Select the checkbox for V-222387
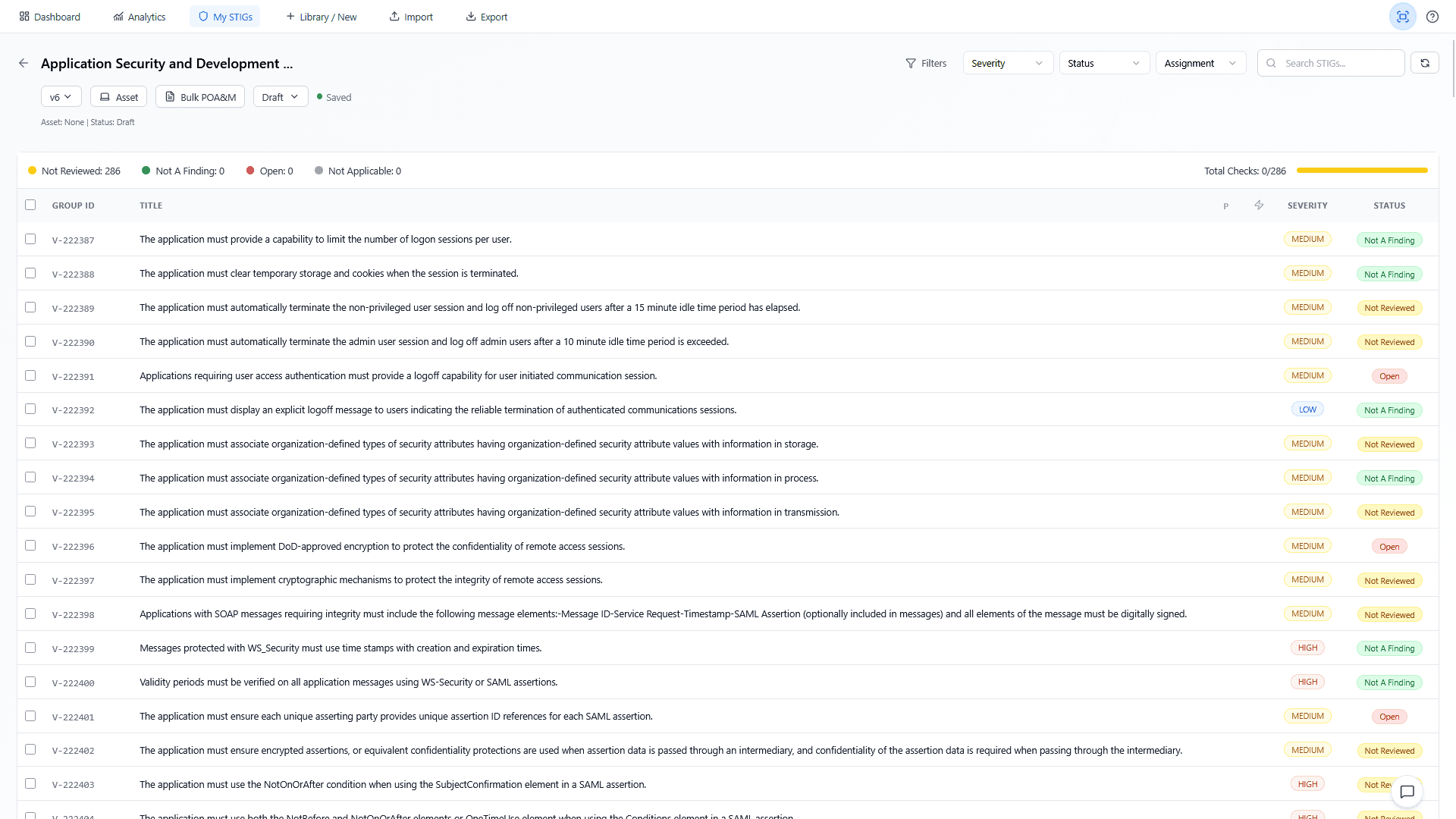Image resolution: width=1456 pixels, height=819 pixels. (x=30, y=239)
